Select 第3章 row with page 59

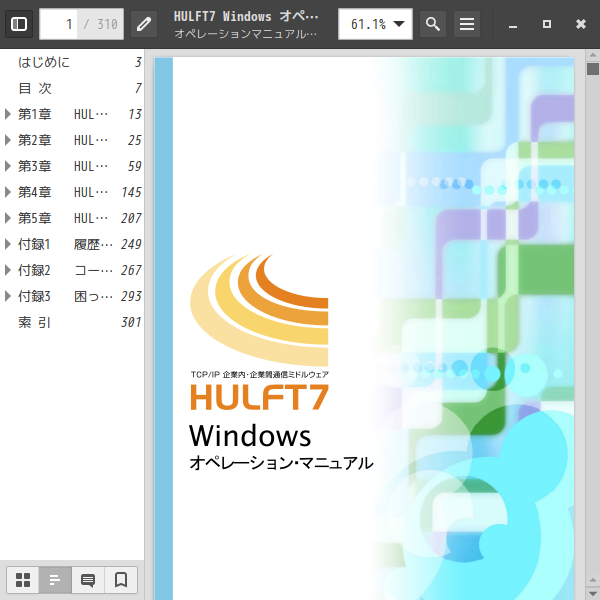tap(72, 166)
